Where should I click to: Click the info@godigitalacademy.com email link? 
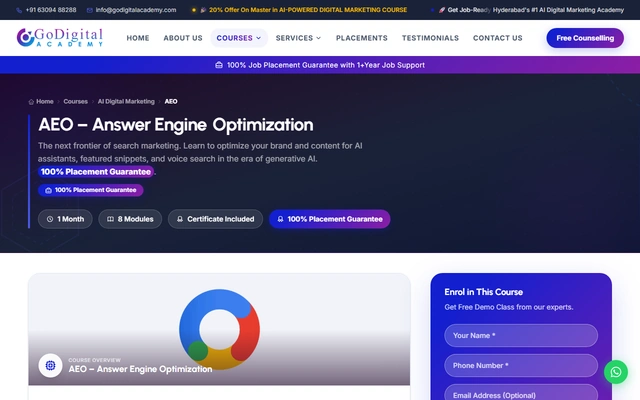coord(136,10)
